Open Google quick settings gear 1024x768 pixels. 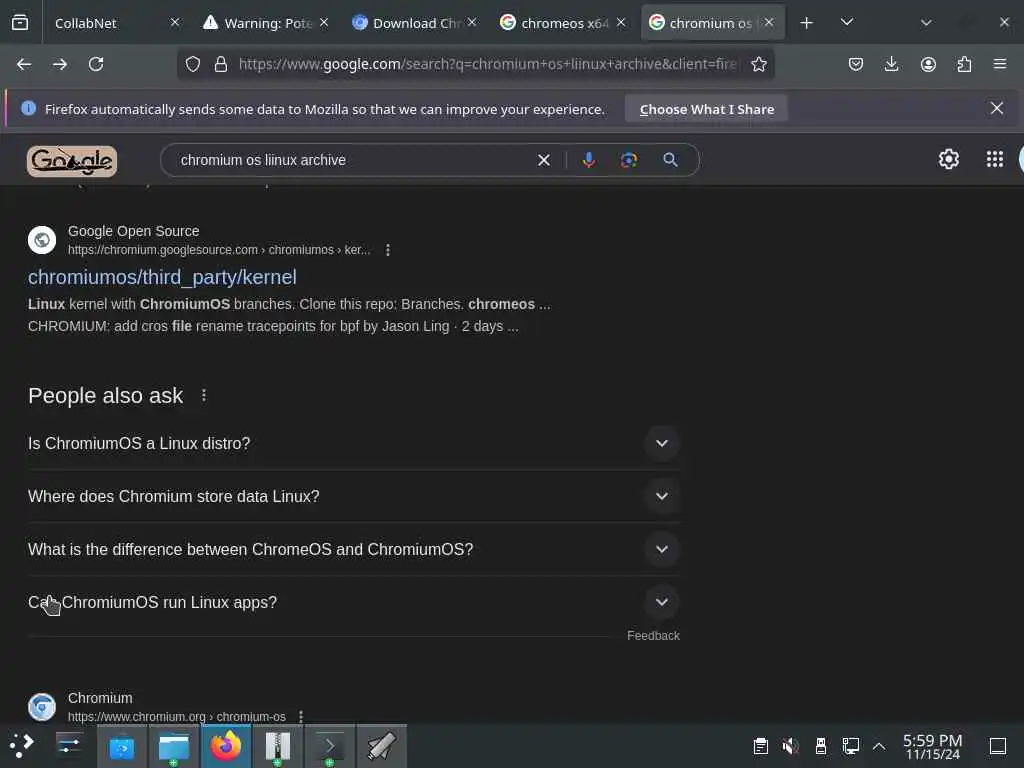(948, 159)
